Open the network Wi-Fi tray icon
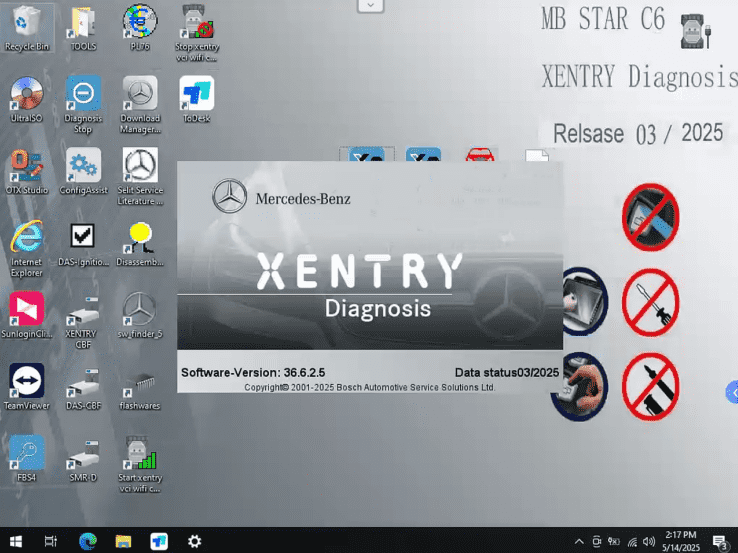The width and height of the screenshot is (738, 553). point(632,542)
